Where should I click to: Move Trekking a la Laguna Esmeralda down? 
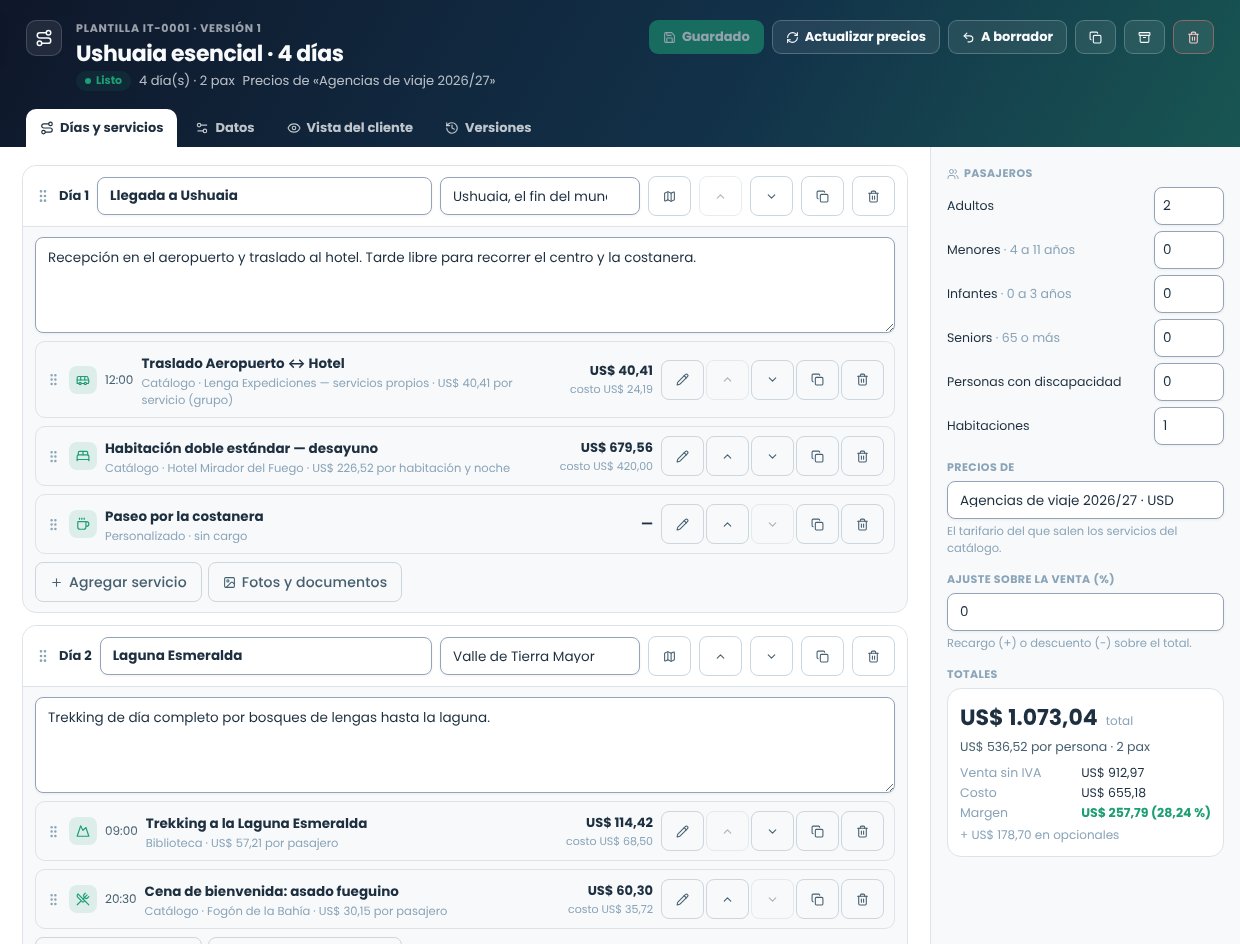pyautogui.click(x=772, y=831)
